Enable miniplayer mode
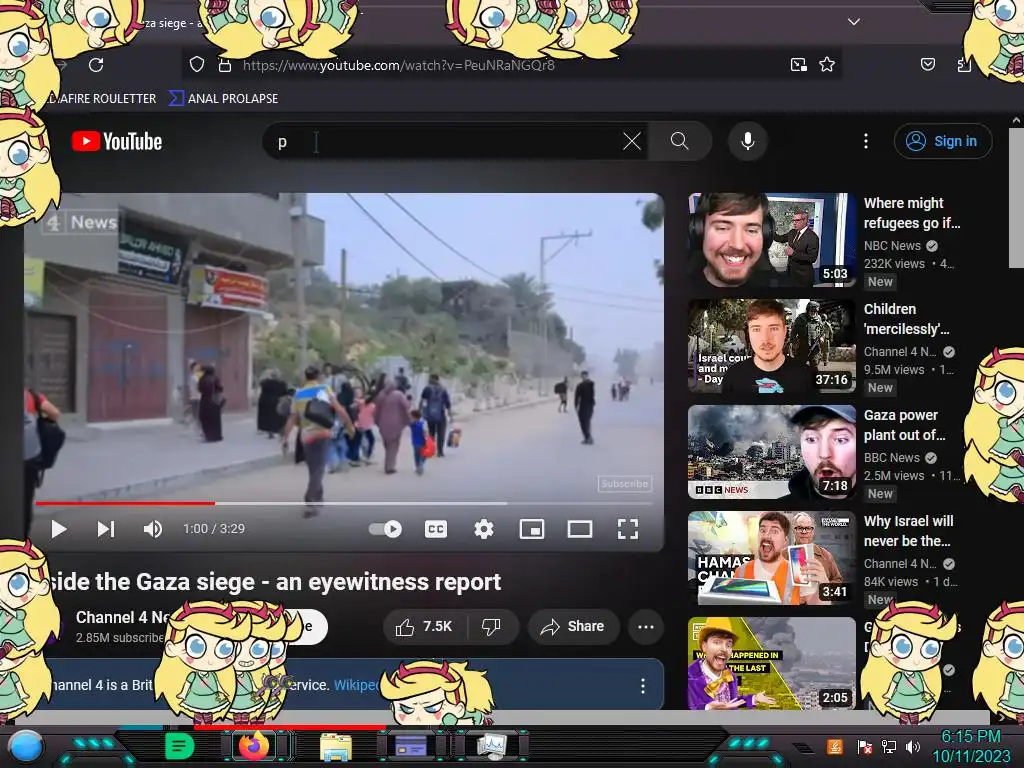Image resolution: width=1024 pixels, height=768 pixels. coord(532,529)
